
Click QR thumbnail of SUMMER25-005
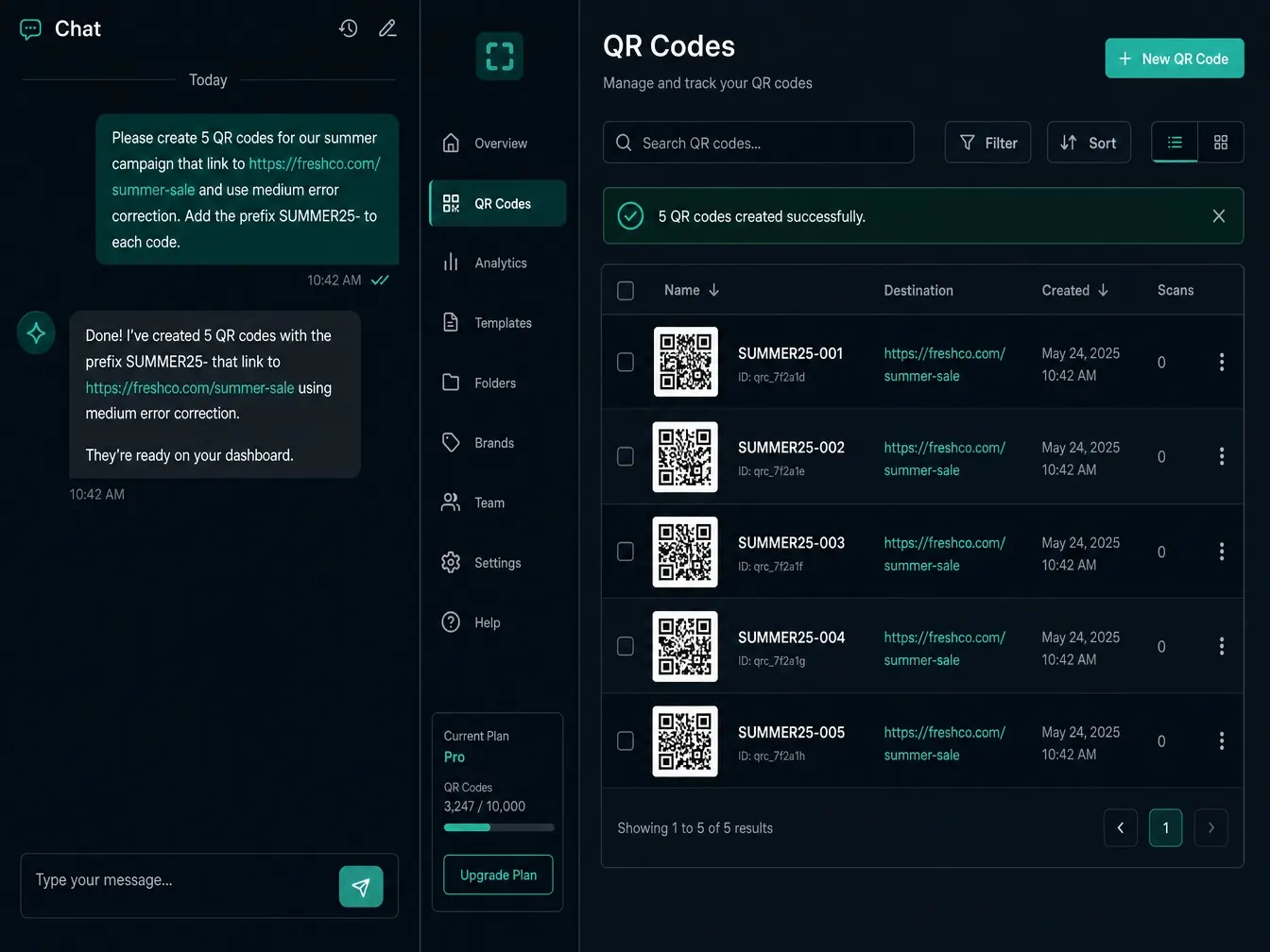tap(685, 741)
